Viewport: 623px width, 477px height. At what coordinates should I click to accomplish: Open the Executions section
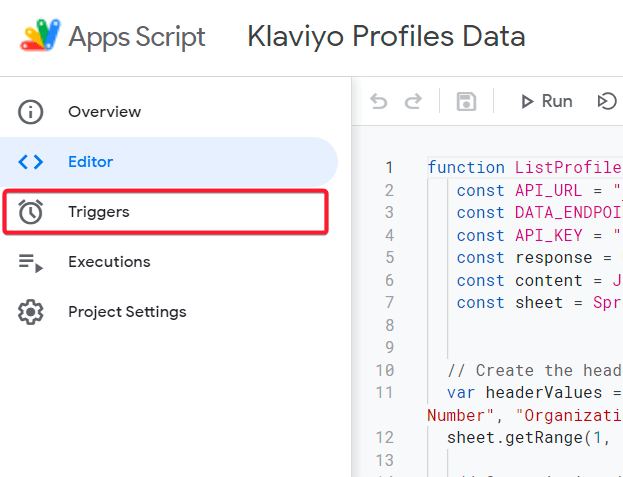(109, 262)
